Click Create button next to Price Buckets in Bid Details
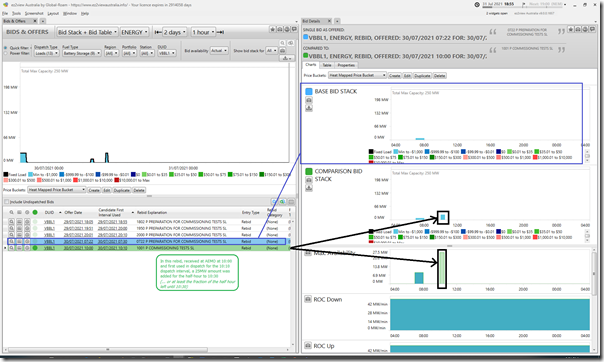Screen dimensions: 604x362 (394, 75)
